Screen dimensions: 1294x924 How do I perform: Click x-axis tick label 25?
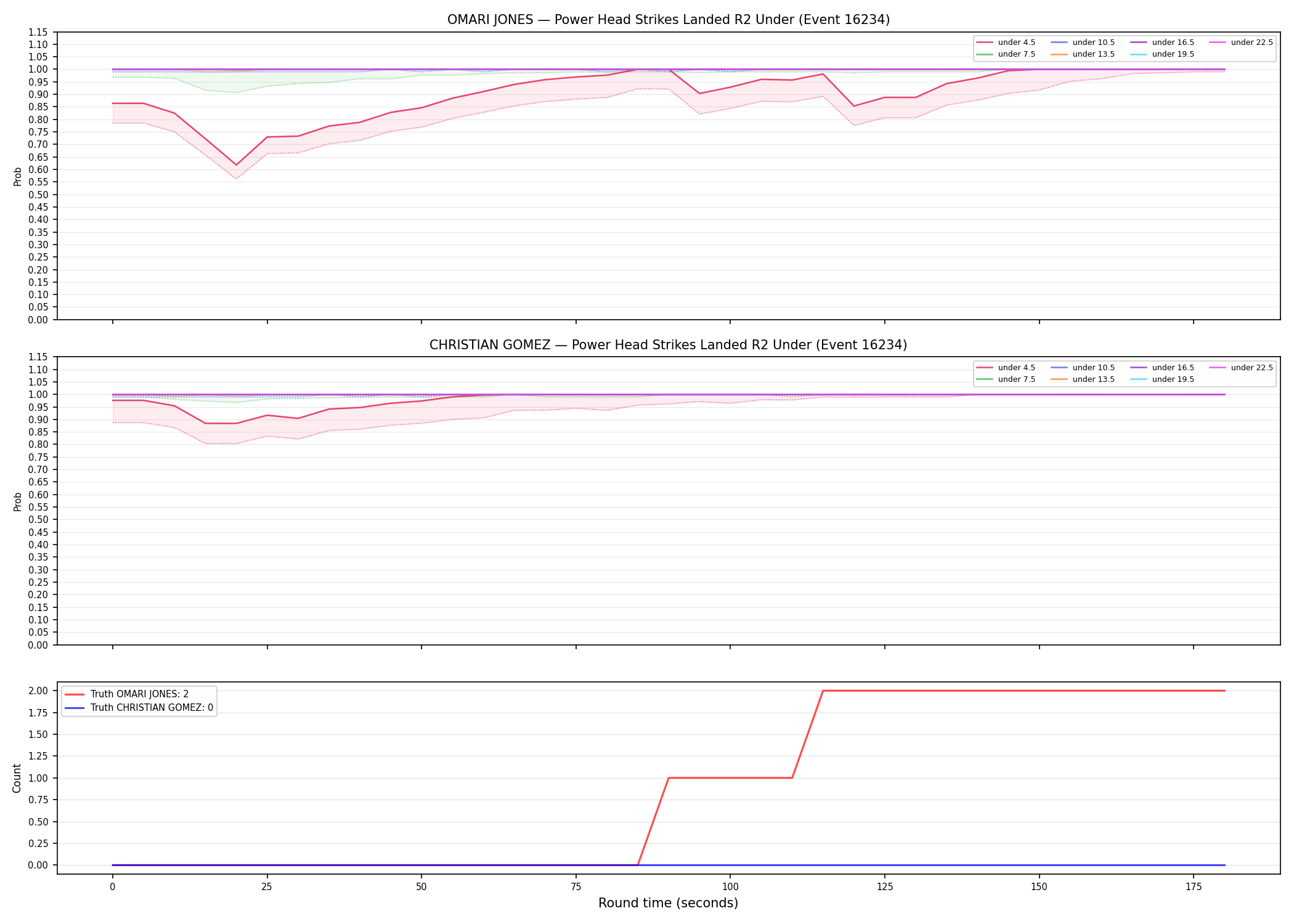click(x=267, y=887)
